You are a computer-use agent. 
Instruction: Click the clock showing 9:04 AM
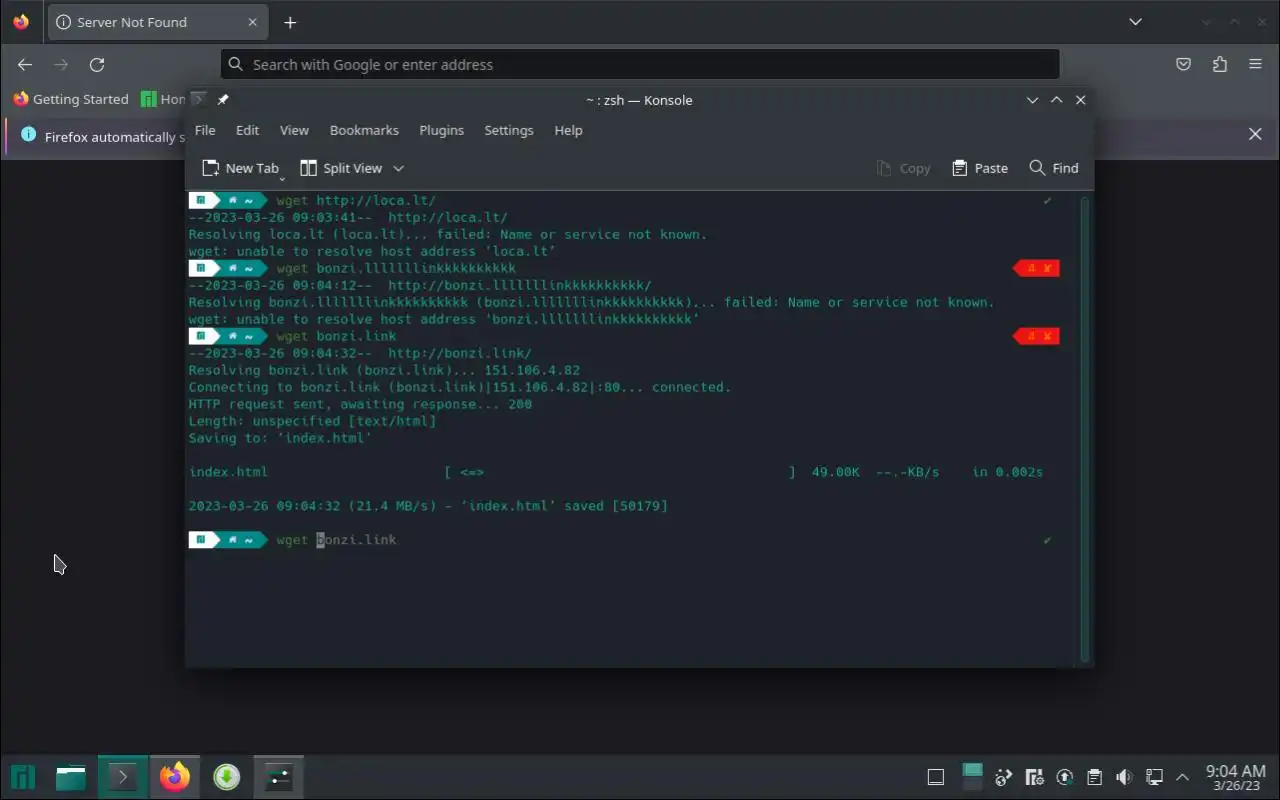[1236, 777]
